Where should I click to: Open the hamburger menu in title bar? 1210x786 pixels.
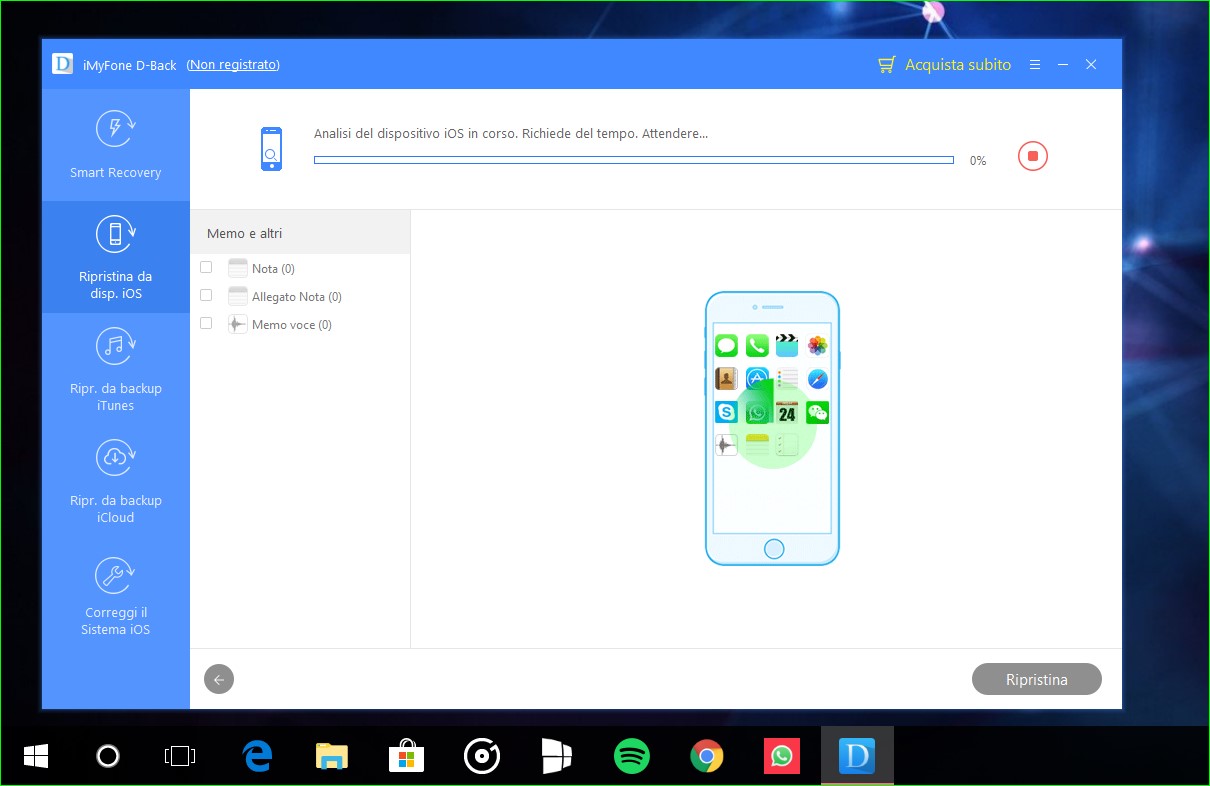pos(1035,64)
